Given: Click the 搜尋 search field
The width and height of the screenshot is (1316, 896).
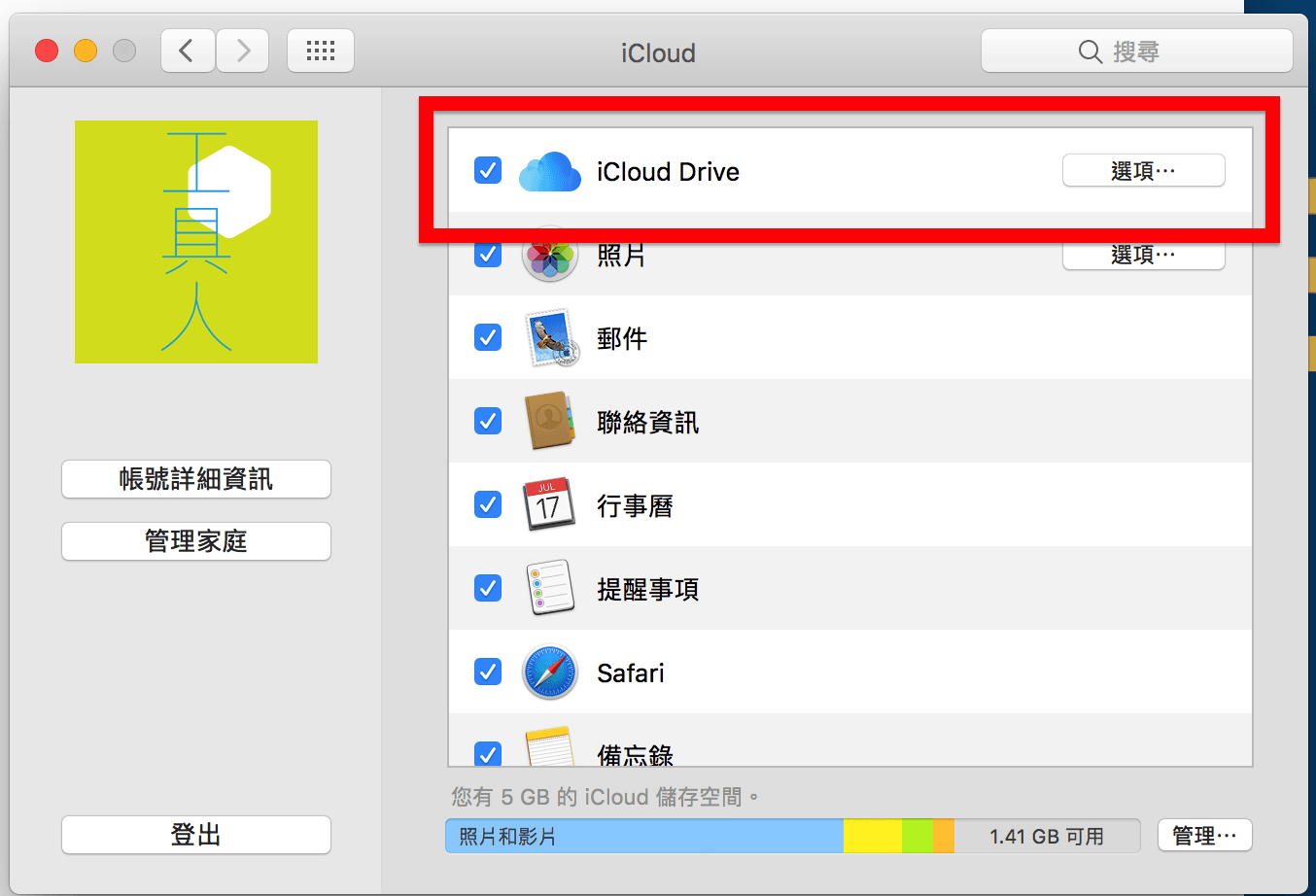Looking at the screenshot, I should pyautogui.click(x=1137, y=51).
